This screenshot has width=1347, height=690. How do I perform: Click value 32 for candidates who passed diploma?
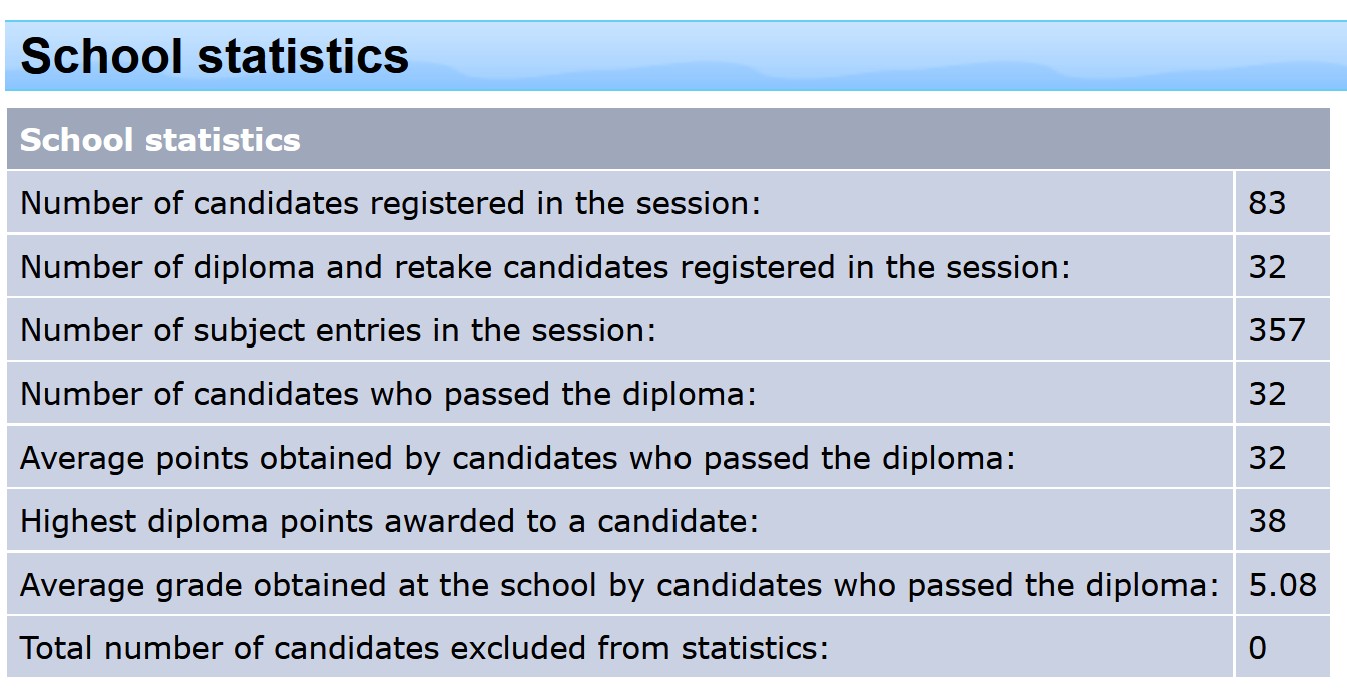[x=1267, y=394]
